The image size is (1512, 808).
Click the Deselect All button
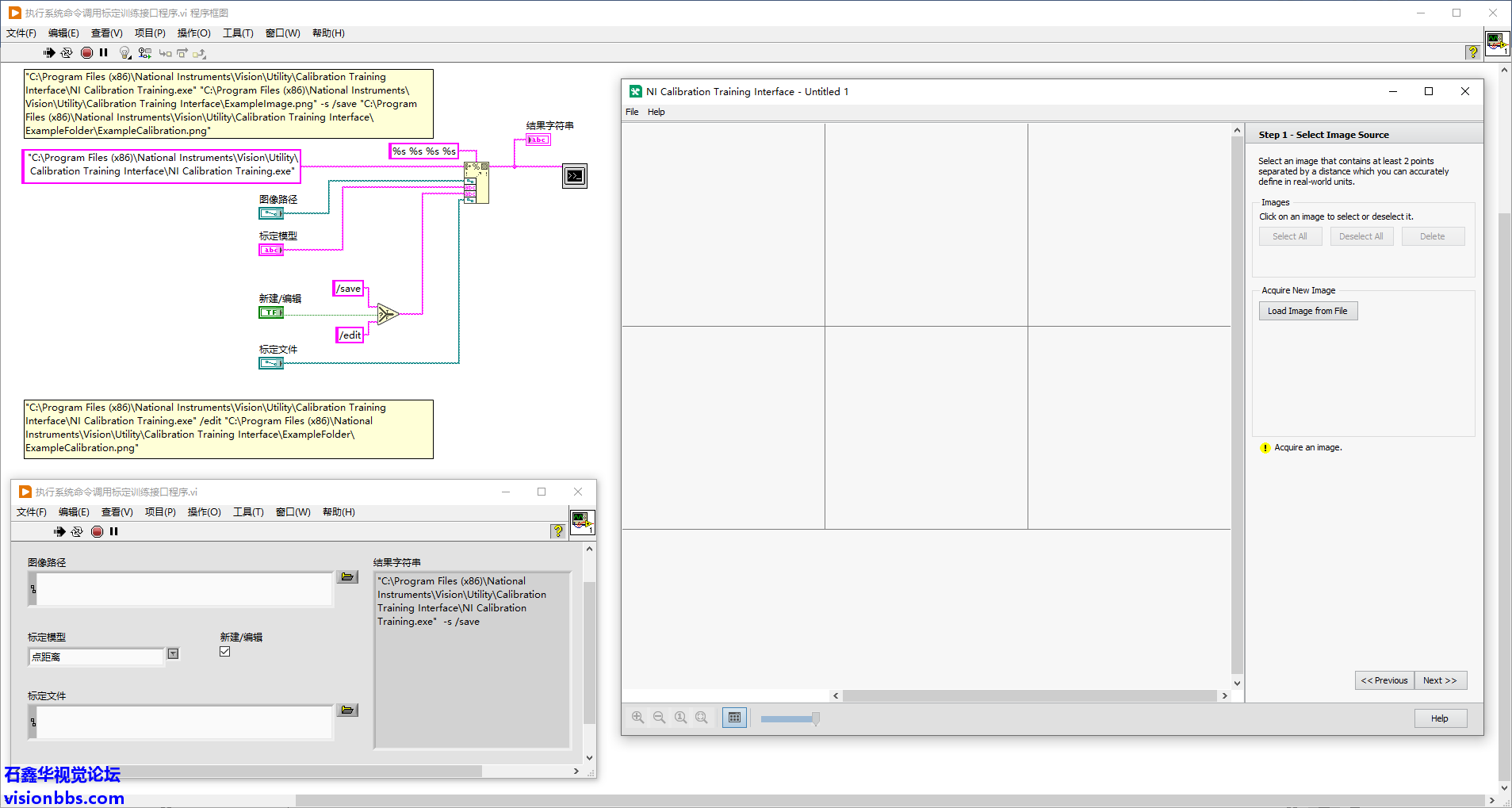pos(1361,236)
